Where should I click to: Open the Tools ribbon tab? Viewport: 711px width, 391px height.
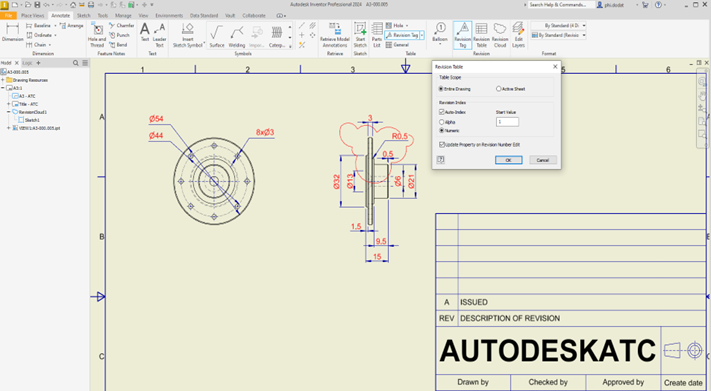pyautogui.click(x=103, y=15)
